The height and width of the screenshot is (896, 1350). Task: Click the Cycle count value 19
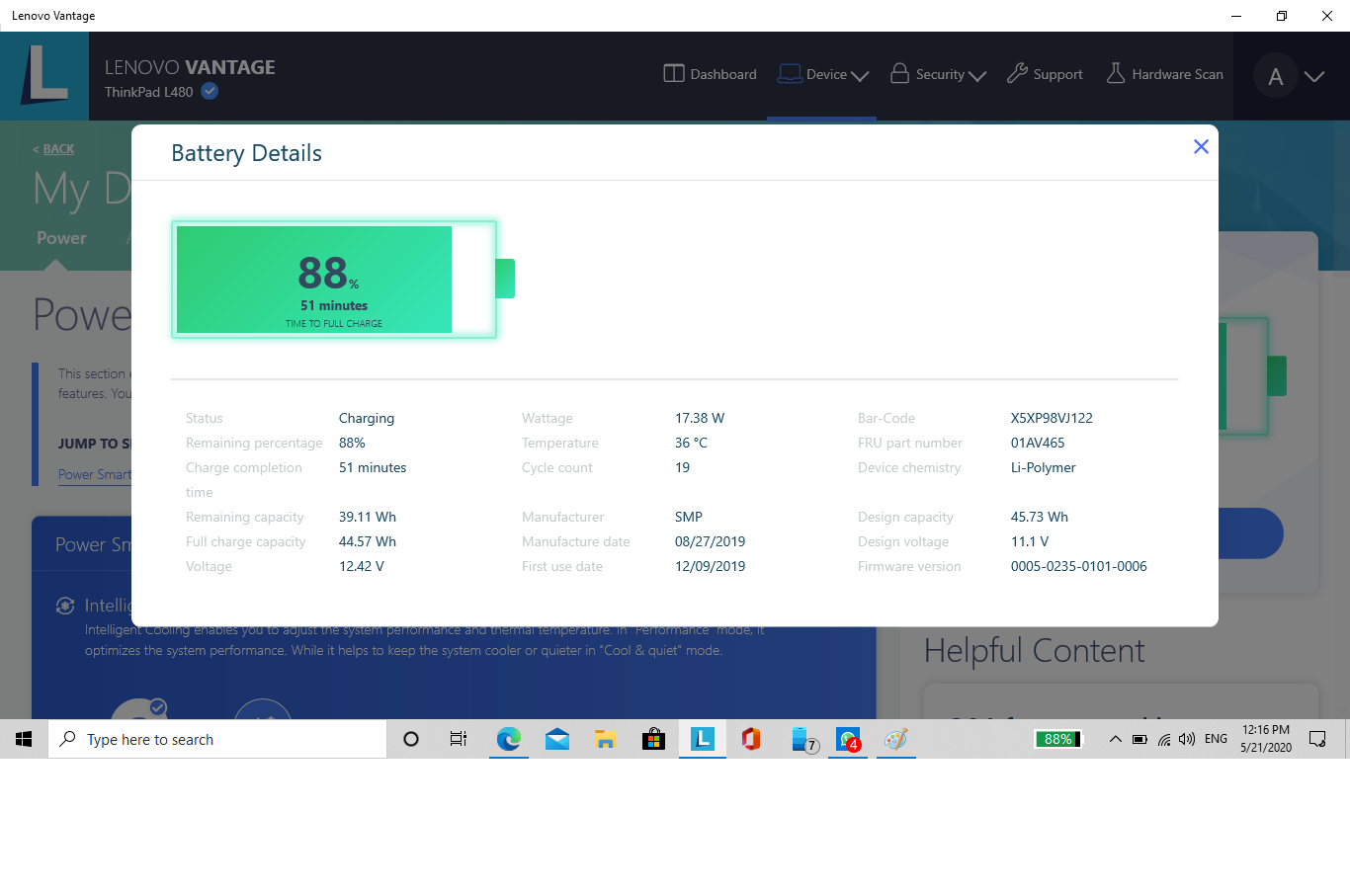coord(682,467)
